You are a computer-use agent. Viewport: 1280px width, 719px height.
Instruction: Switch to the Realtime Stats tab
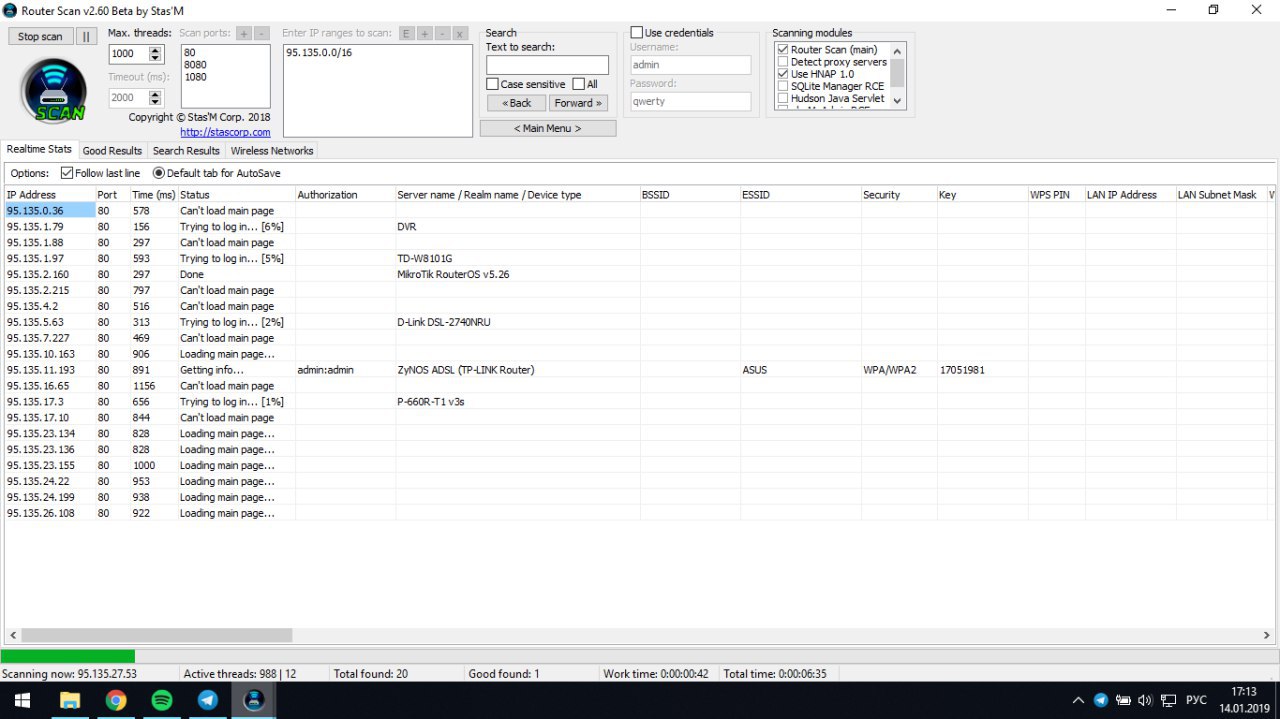[39, 149]
